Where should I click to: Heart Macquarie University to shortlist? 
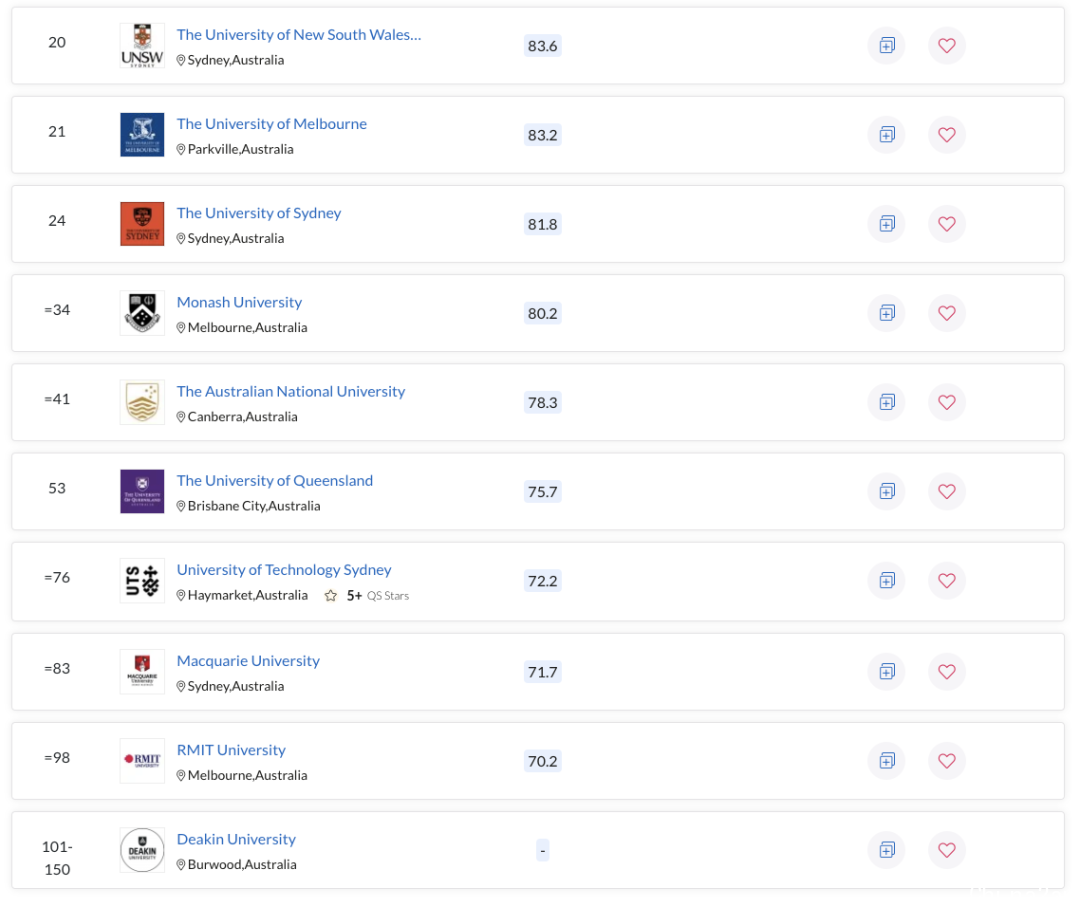tap(946, 671)
